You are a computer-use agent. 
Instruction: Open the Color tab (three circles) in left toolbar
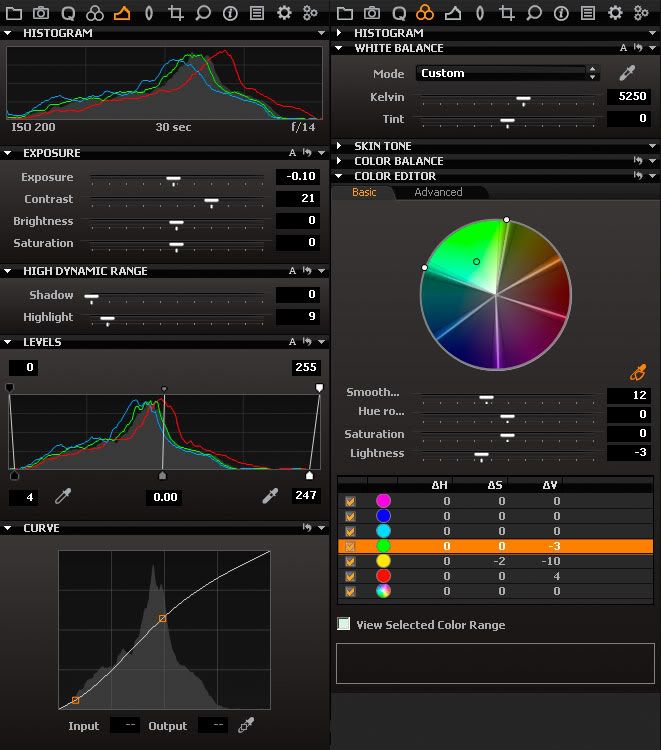coord(95,13)
